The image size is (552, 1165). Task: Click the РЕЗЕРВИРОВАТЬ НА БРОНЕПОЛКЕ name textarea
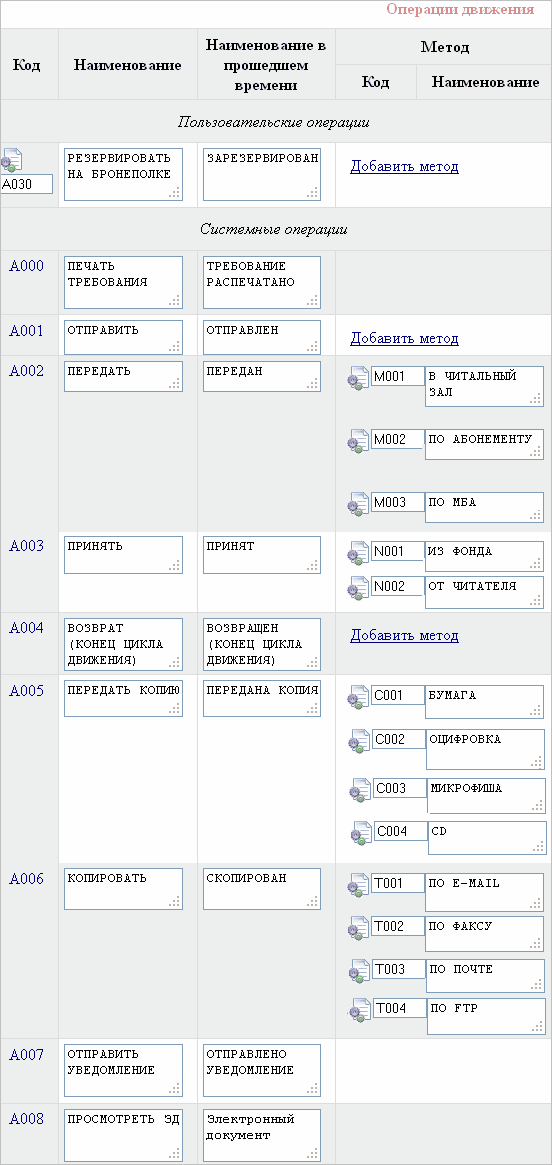coord(123,175)
